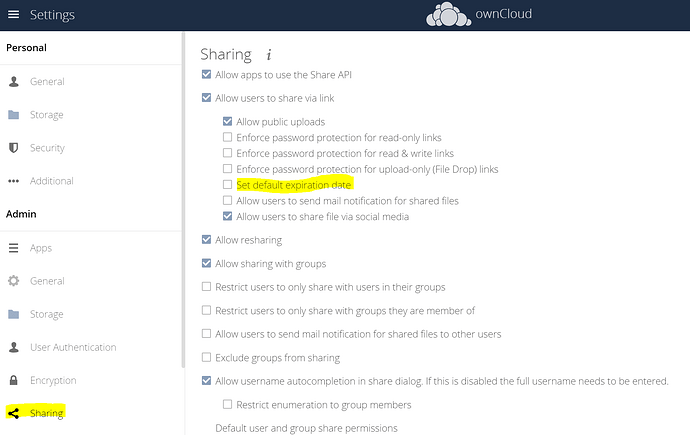
Task: Open Admin Storage settings
Action: coord(46,314)
